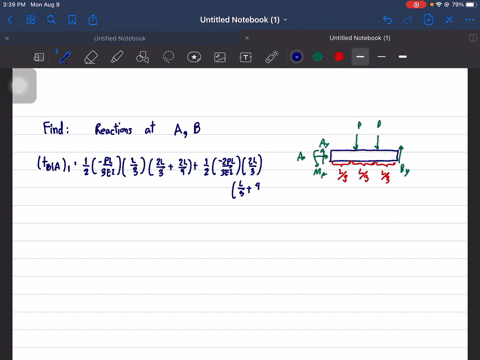Viewport: 480px width, 360px height.
Task: Select the Text box tool
Action: pyautogui.click(x=246, y=57)
